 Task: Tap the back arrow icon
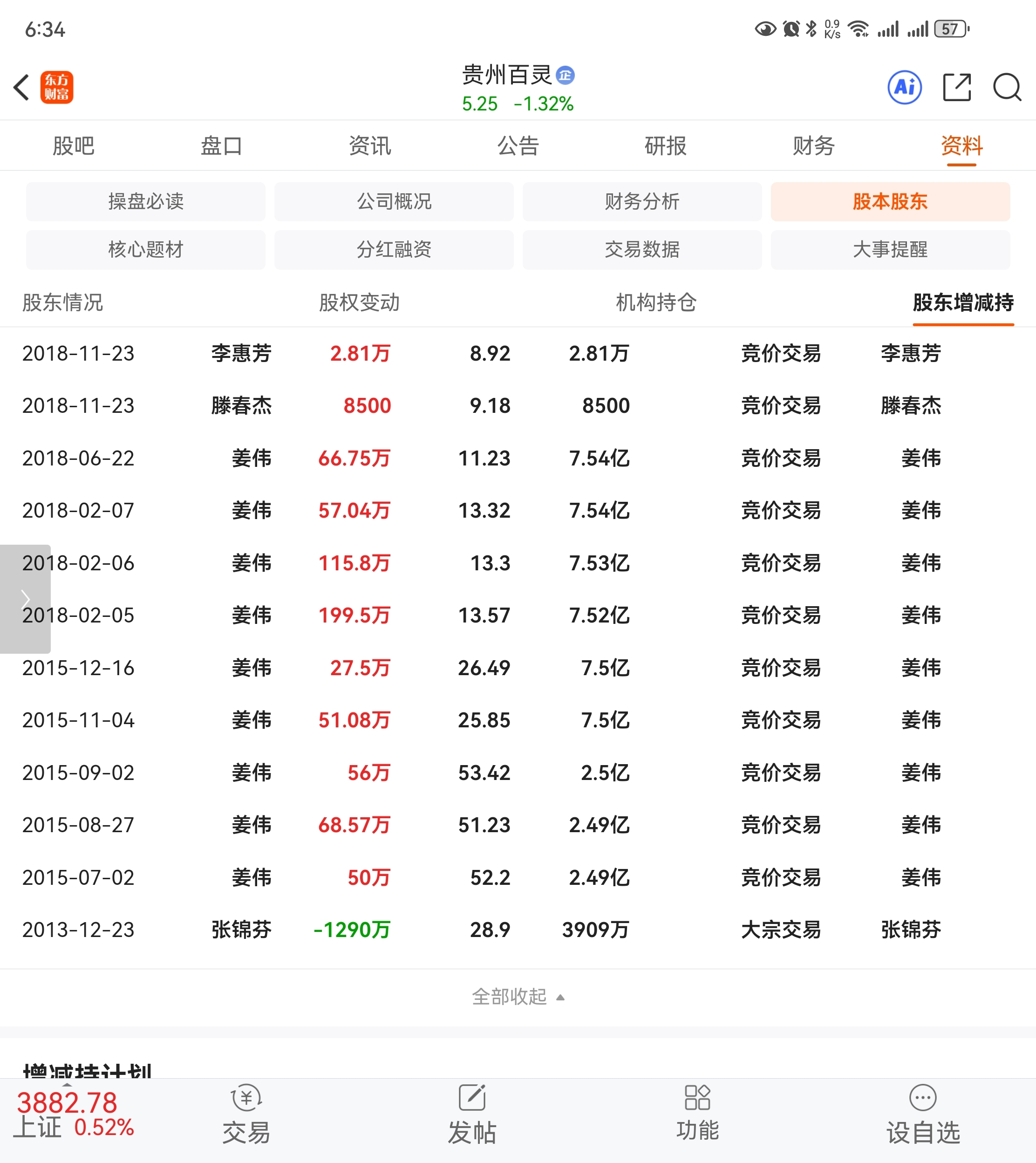(x=21, y=88)
